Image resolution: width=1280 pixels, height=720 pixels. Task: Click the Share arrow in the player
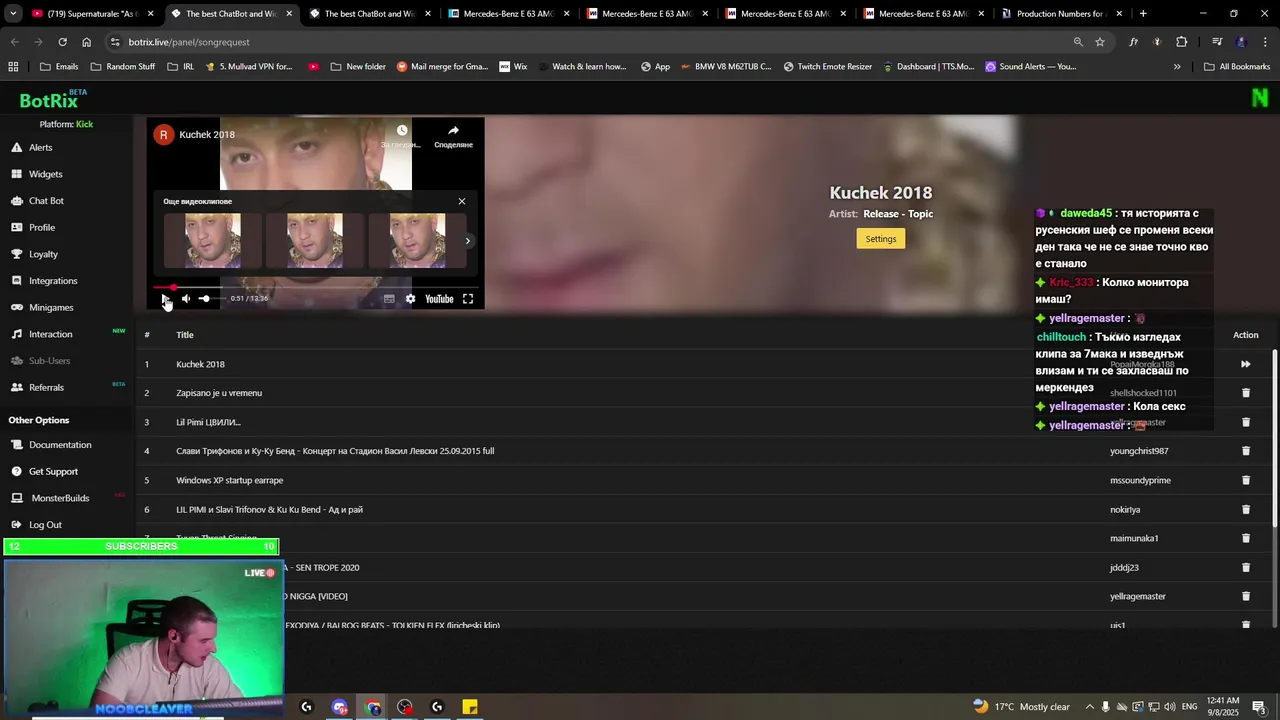tap(453, 131)
